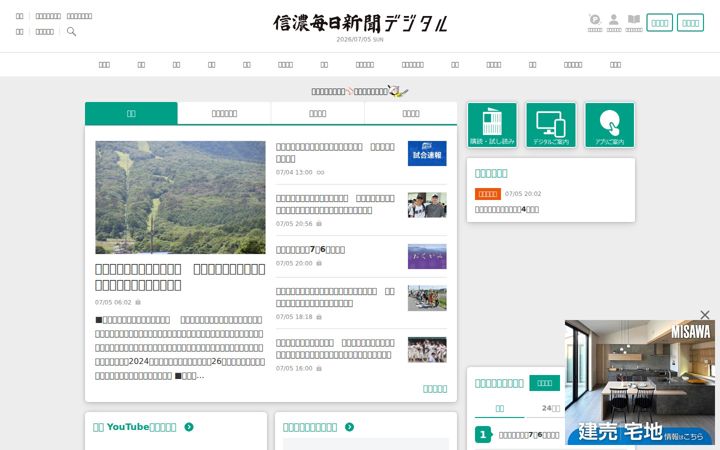Screen dimensions: 720x450
Task: Click the date text 2026/07/05 SUN
Action: (x=360, y=39)
